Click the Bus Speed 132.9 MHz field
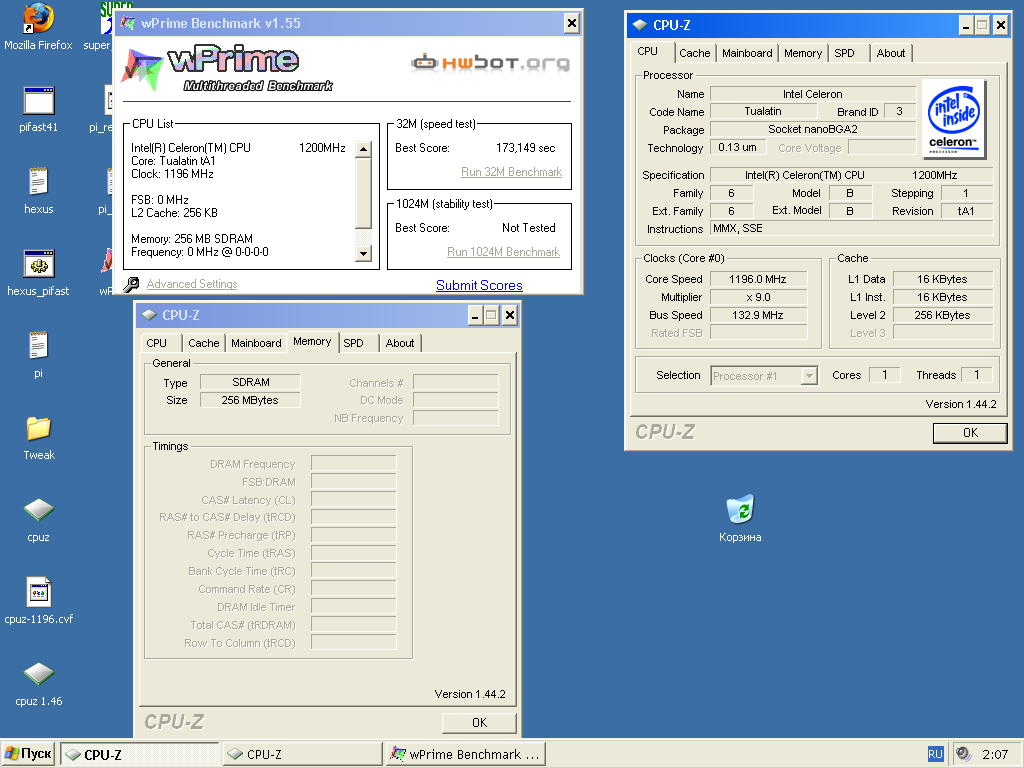This screenshot has height=768, width=1024. (x=758, y=315)
